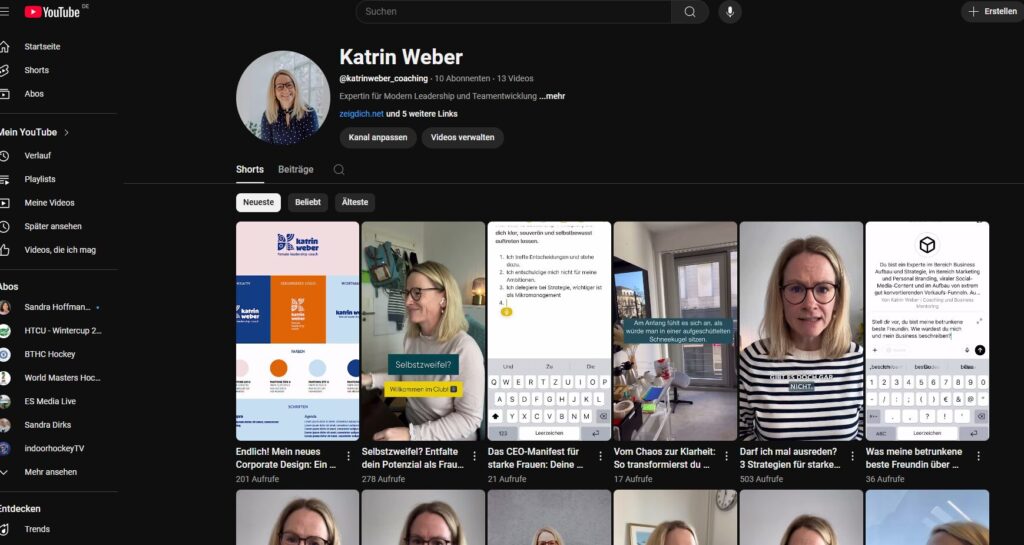This screenshot has width=1024, height=545.
Task: Open options for Darf ich mal ausreden
Action: (x=852, y=456)
